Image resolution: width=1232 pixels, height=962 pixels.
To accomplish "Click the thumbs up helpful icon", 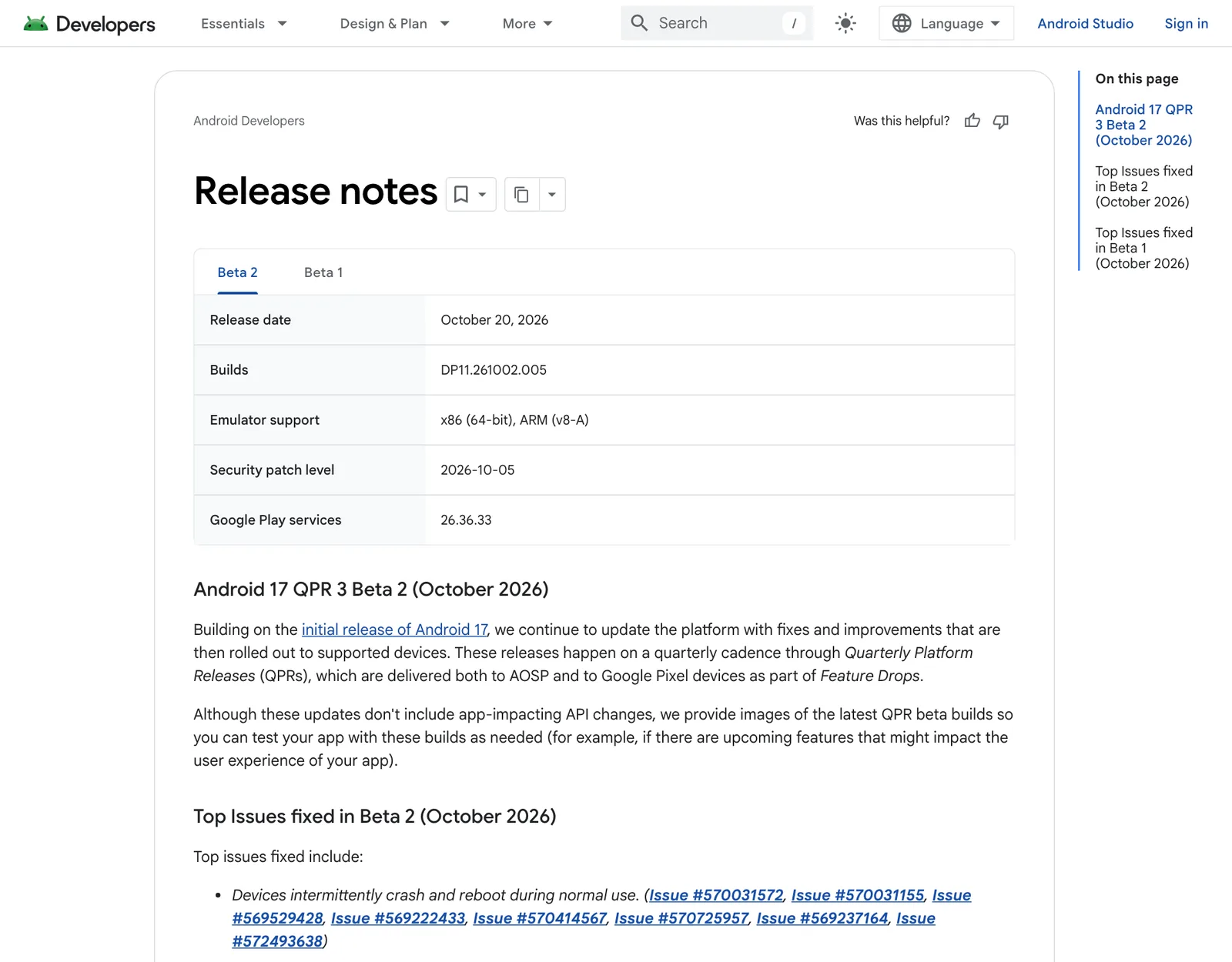I will [x=973, y=121].
